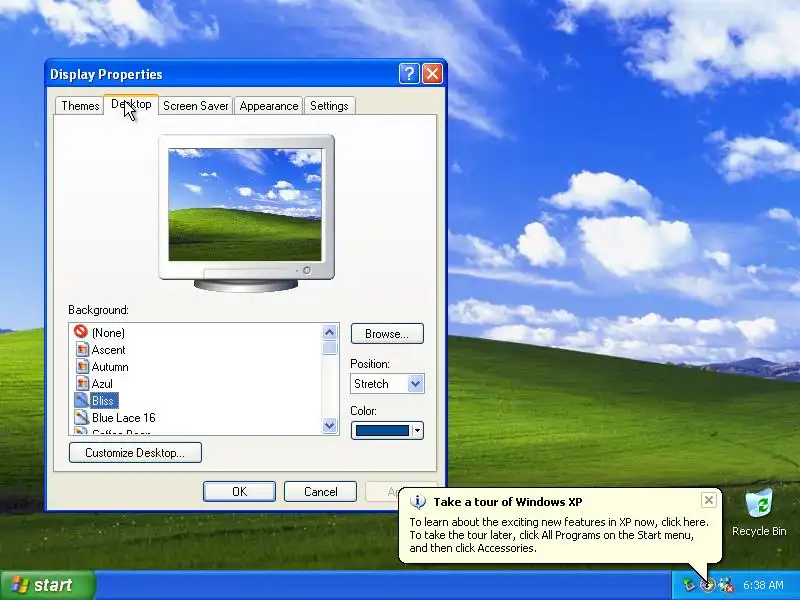The image size is (800, 600).
Task: Close the Display Properties dialog
Action: [x=432, y=74]
